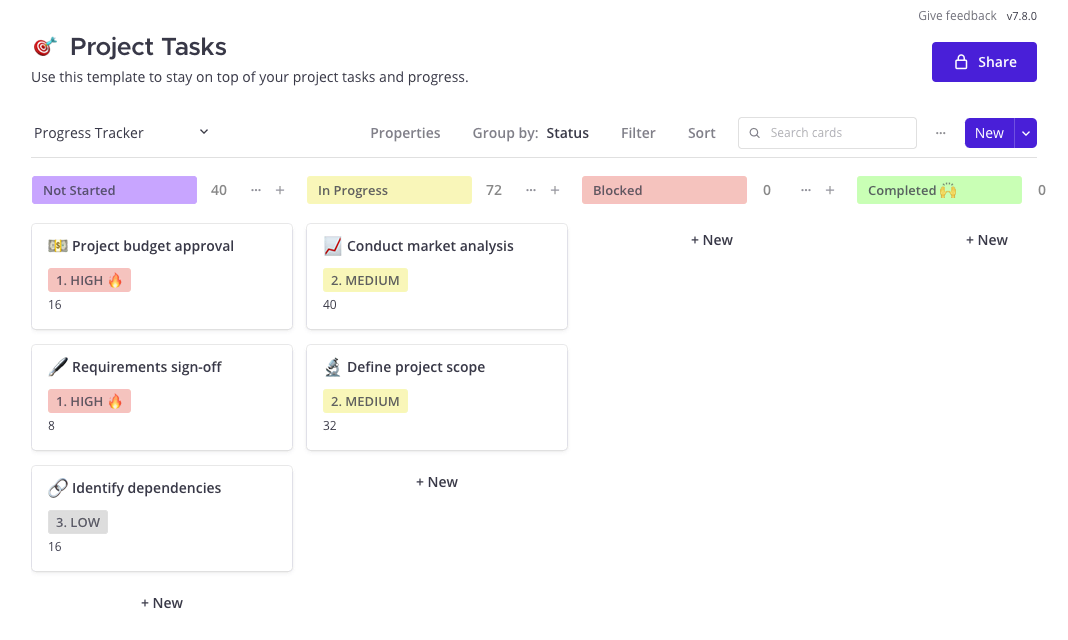1068x640 pixels.
Task: Open the Properties menu
Action: 405,133
